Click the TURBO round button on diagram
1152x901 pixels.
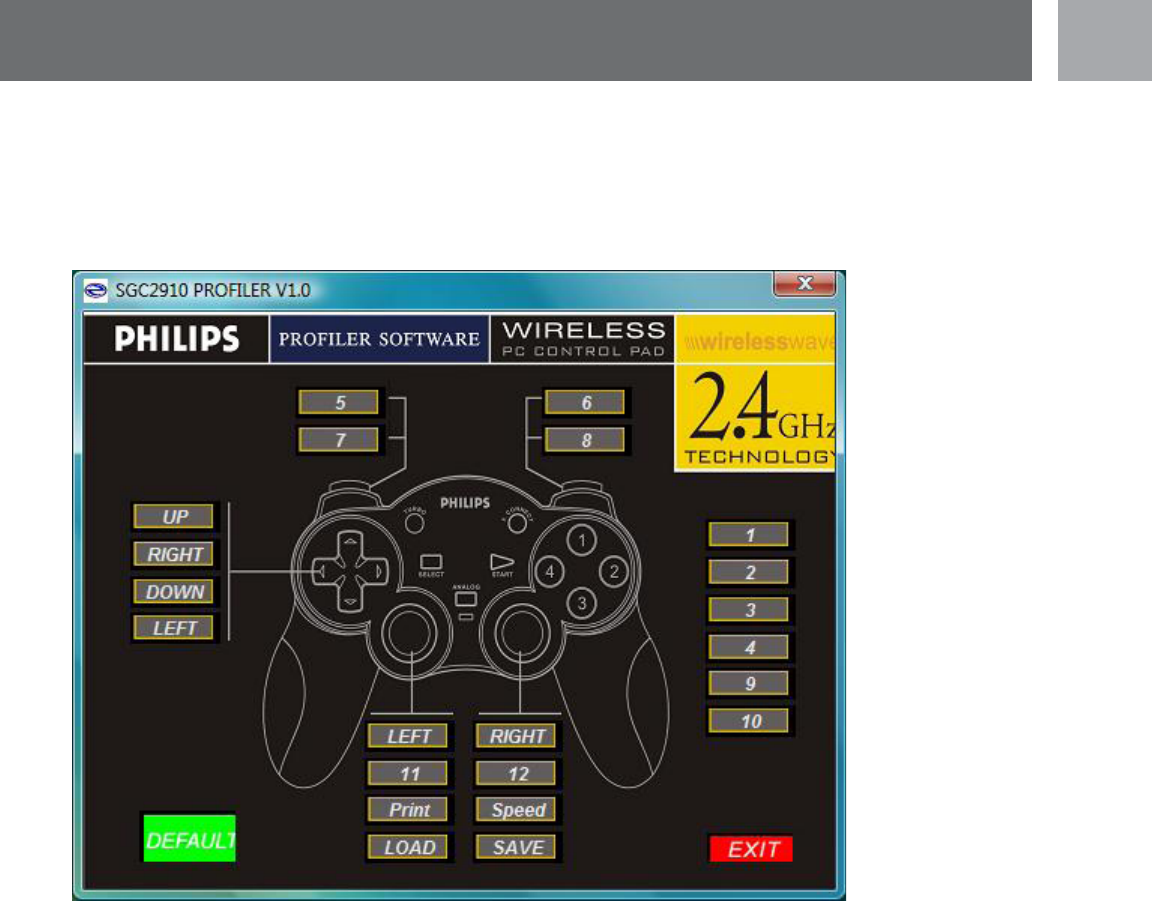pos(414,523)
